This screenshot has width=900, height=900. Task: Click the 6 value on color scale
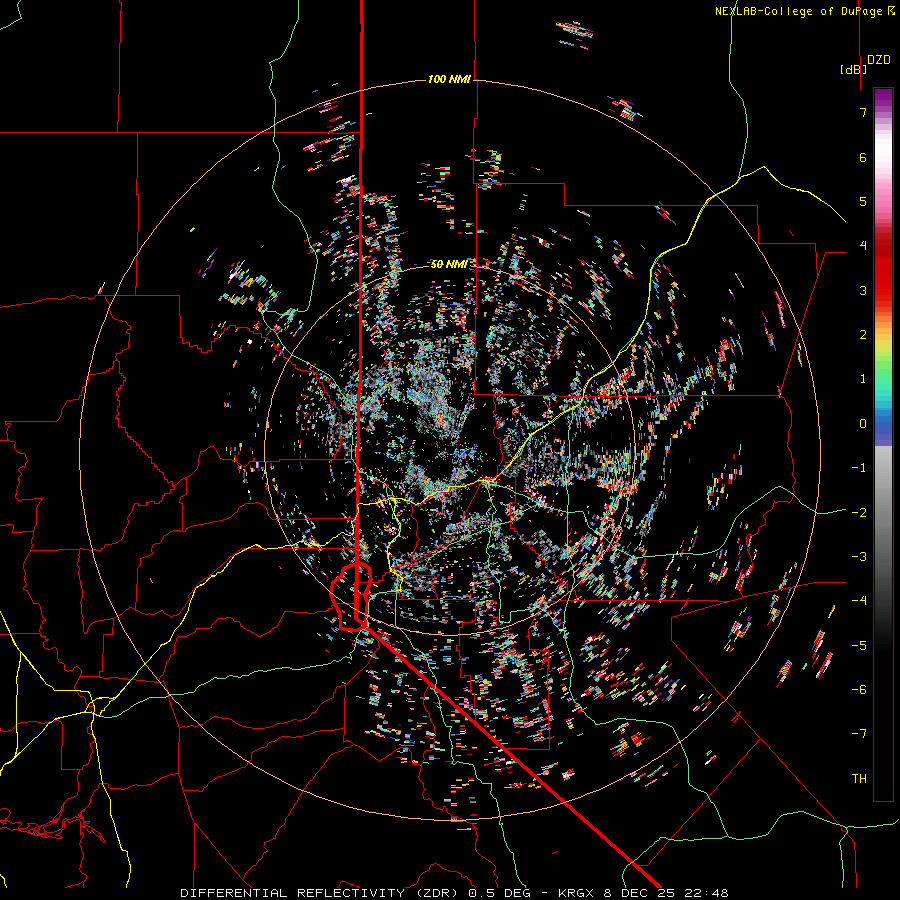tap(863, 157)
